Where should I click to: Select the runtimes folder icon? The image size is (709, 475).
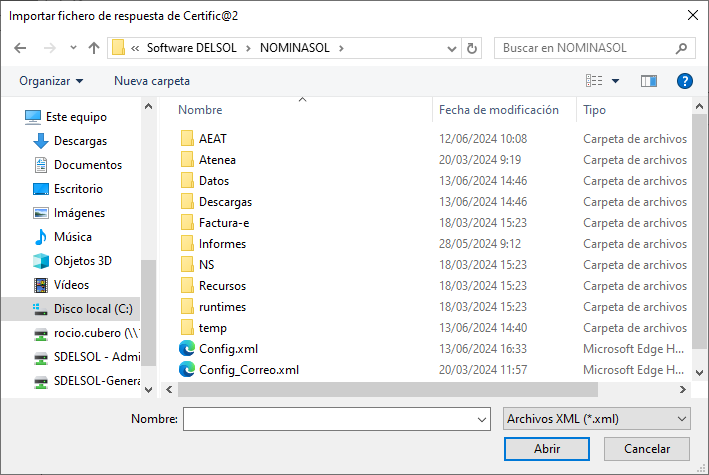click(187, 306)
